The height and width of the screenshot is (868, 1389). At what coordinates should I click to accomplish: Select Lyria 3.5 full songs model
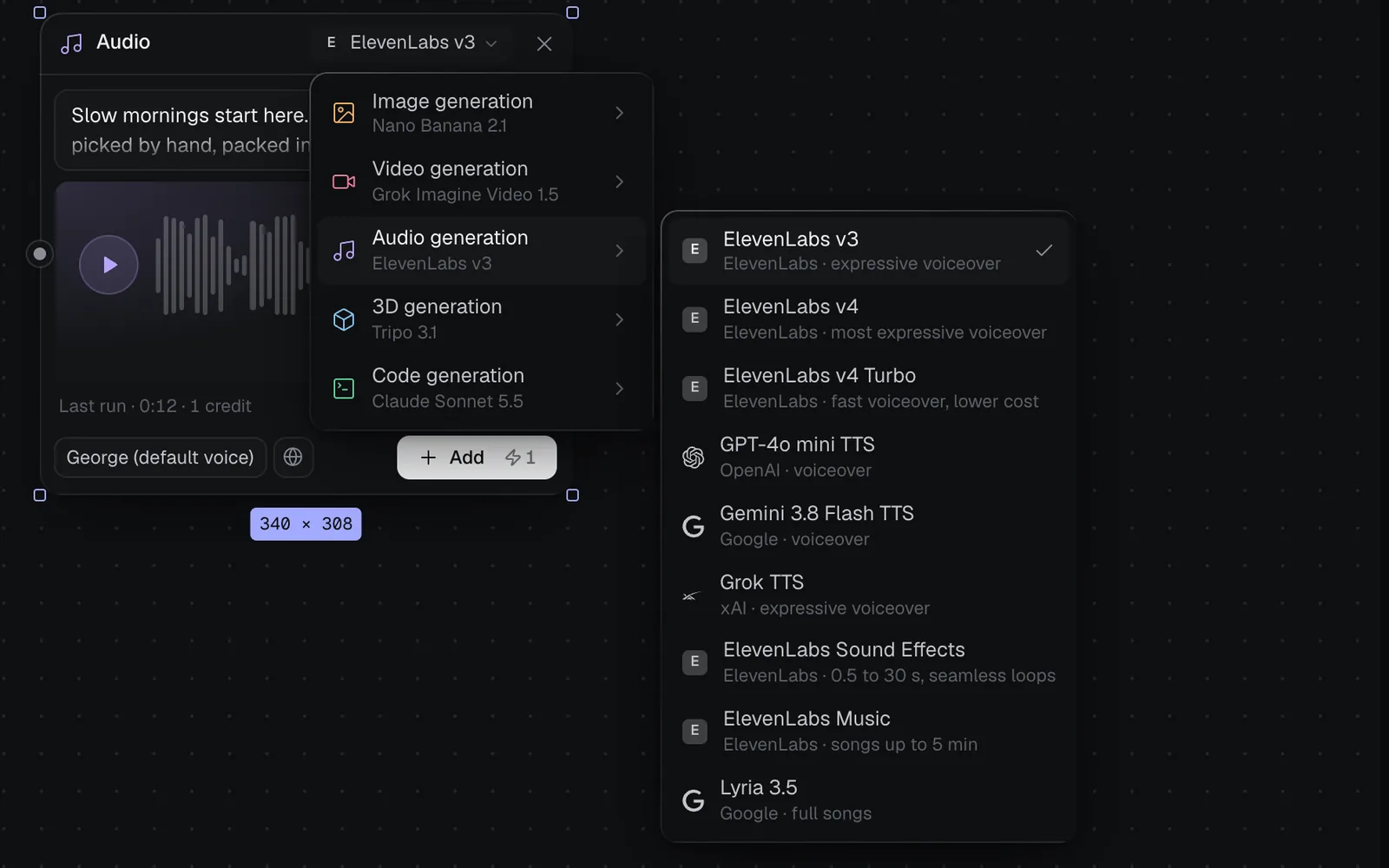[868, 799]
